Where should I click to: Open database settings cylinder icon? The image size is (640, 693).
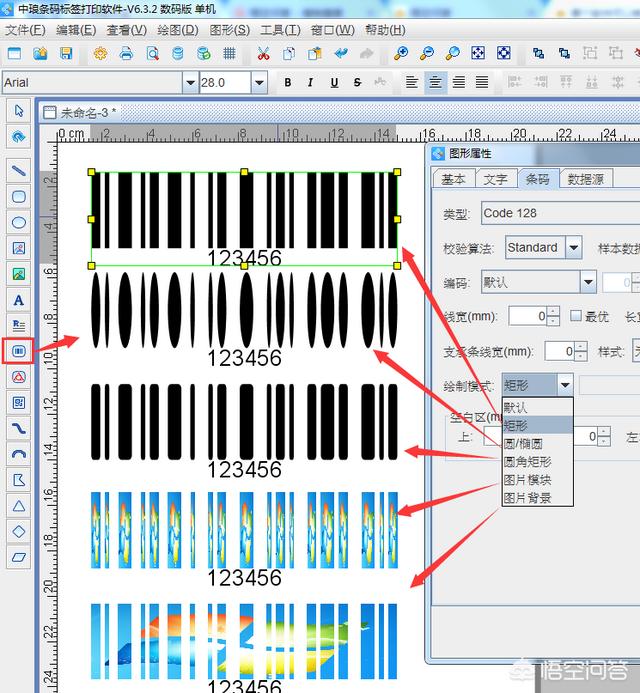[178, 53]
